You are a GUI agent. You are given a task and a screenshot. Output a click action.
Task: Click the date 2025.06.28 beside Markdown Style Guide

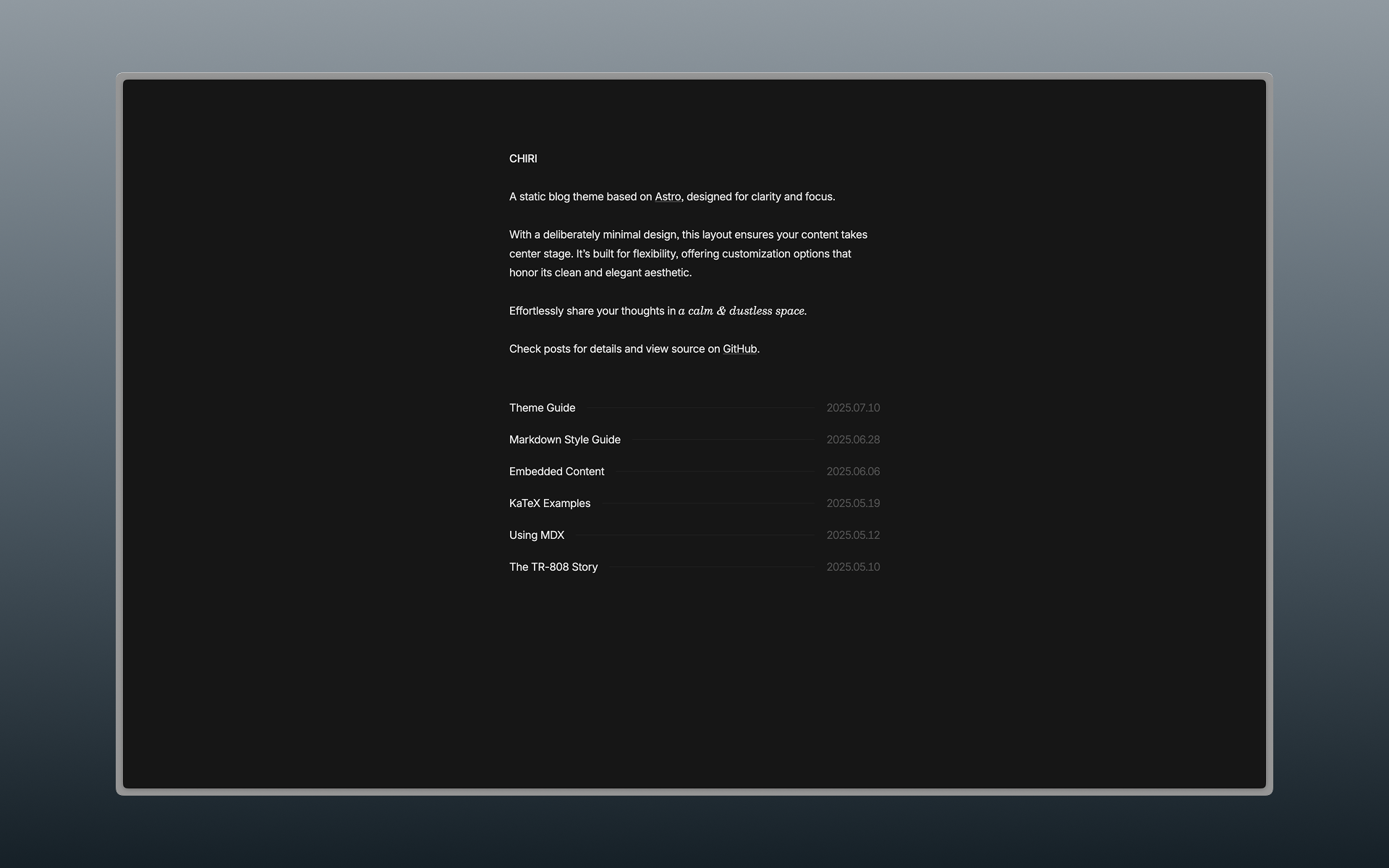coord(854,439)
